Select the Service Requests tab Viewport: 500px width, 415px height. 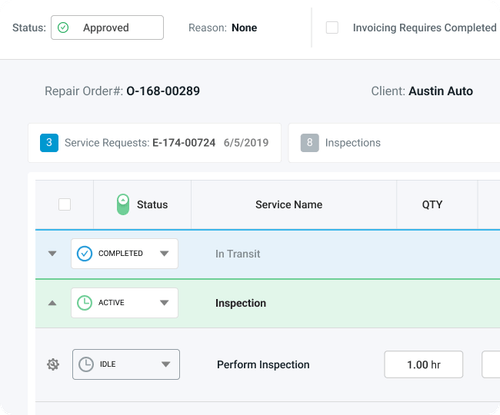pyautogui.click(x=154, y=143)
